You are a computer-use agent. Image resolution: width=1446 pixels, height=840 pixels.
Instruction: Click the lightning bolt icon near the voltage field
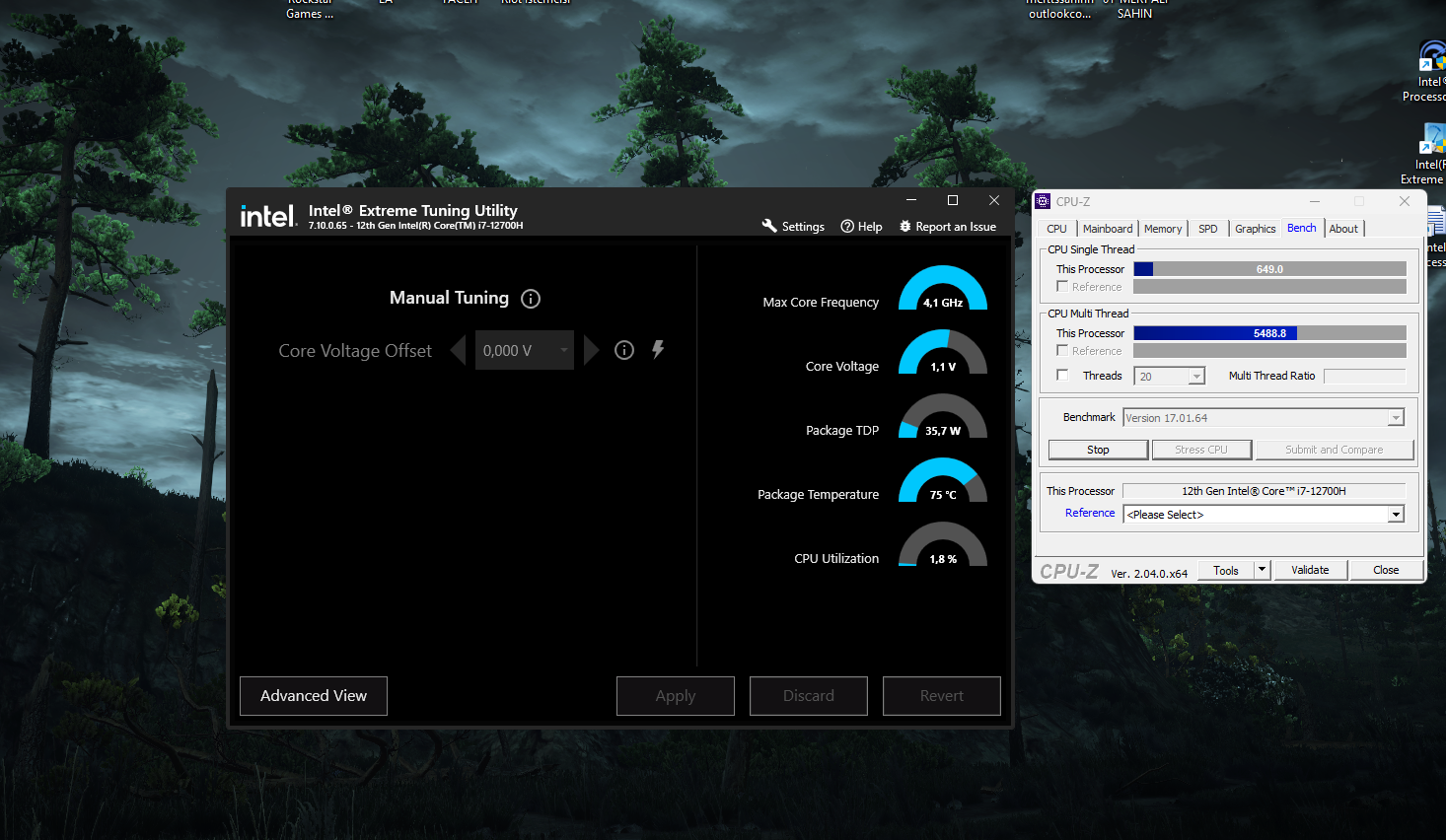(658, 349)
